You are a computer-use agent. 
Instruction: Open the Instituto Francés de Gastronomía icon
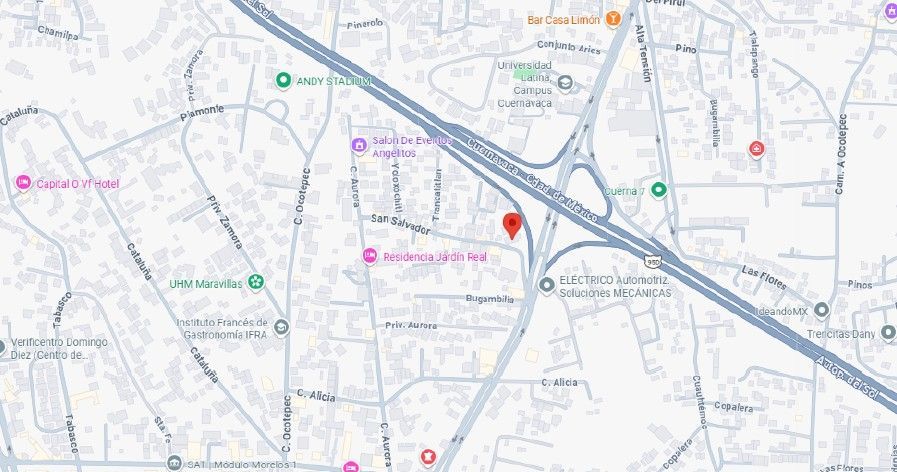point(281,327)
